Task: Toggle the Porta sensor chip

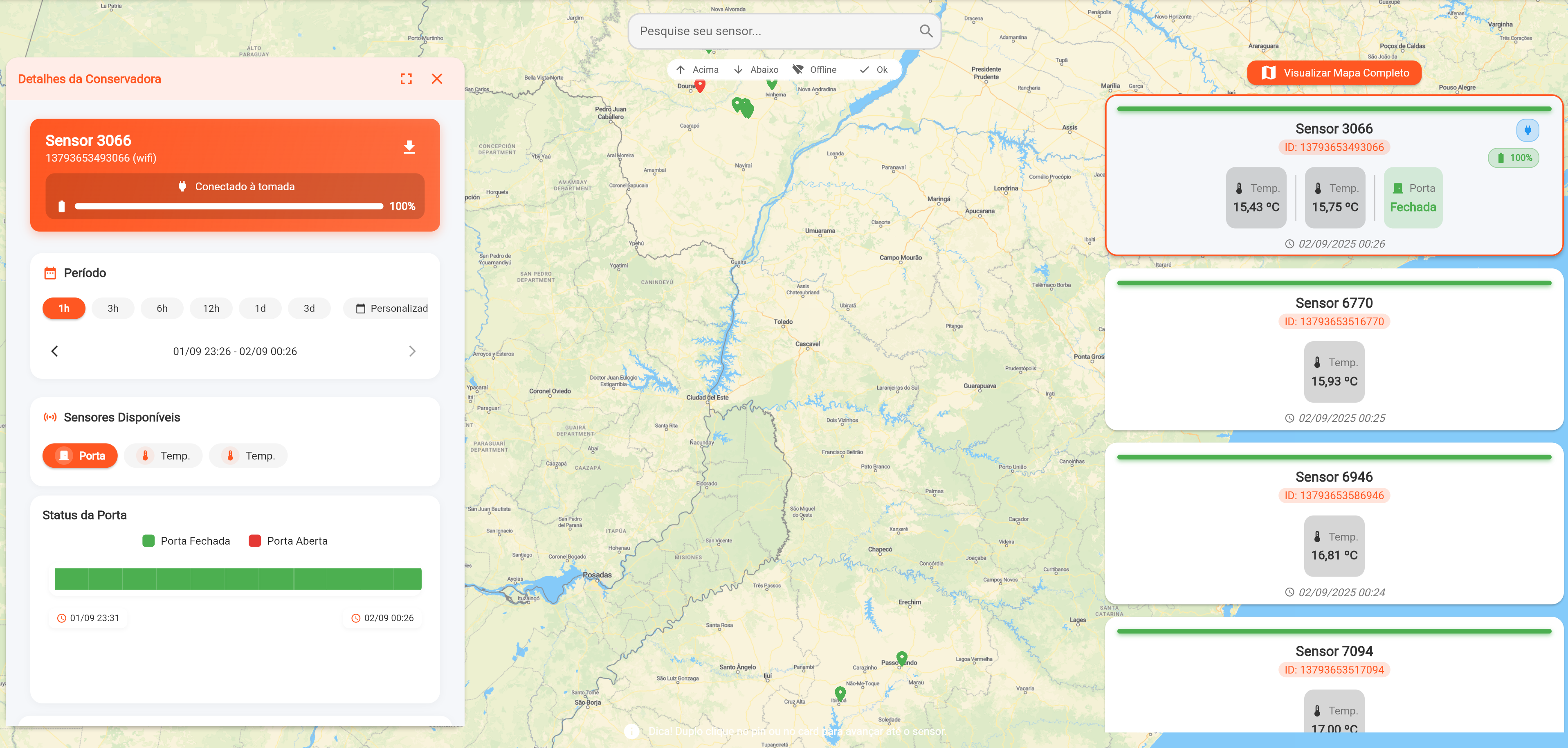Action: pos(80,455)
